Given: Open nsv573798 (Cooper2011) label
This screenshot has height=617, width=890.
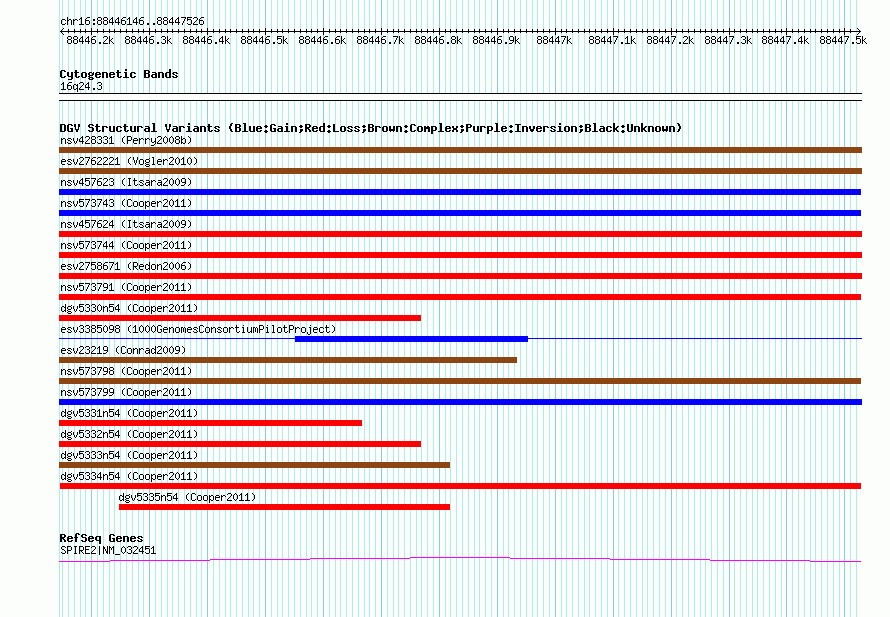Looking at the screenshot, I should pyautogui.click(x=126, y=371).
